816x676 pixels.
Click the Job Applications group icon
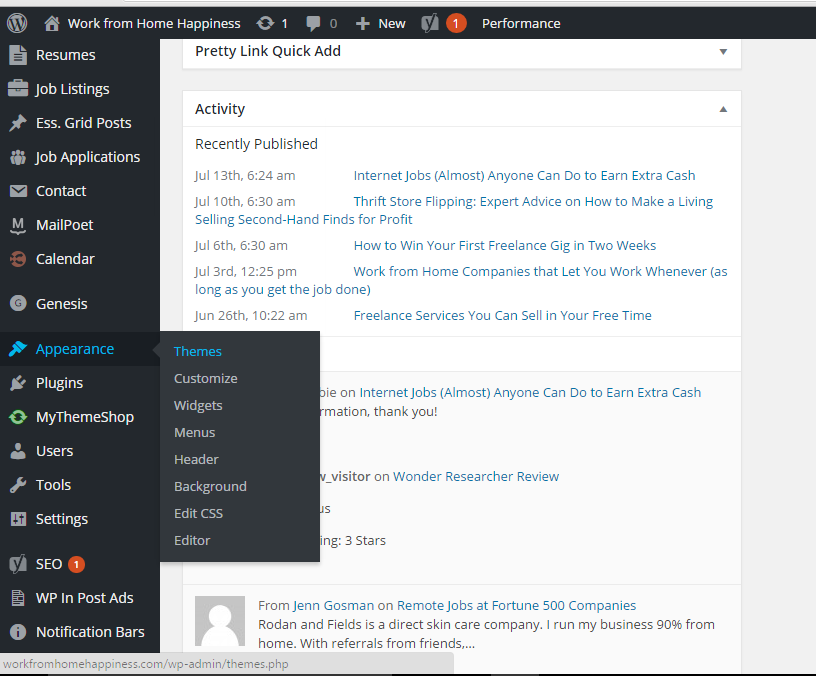[18, 157]
